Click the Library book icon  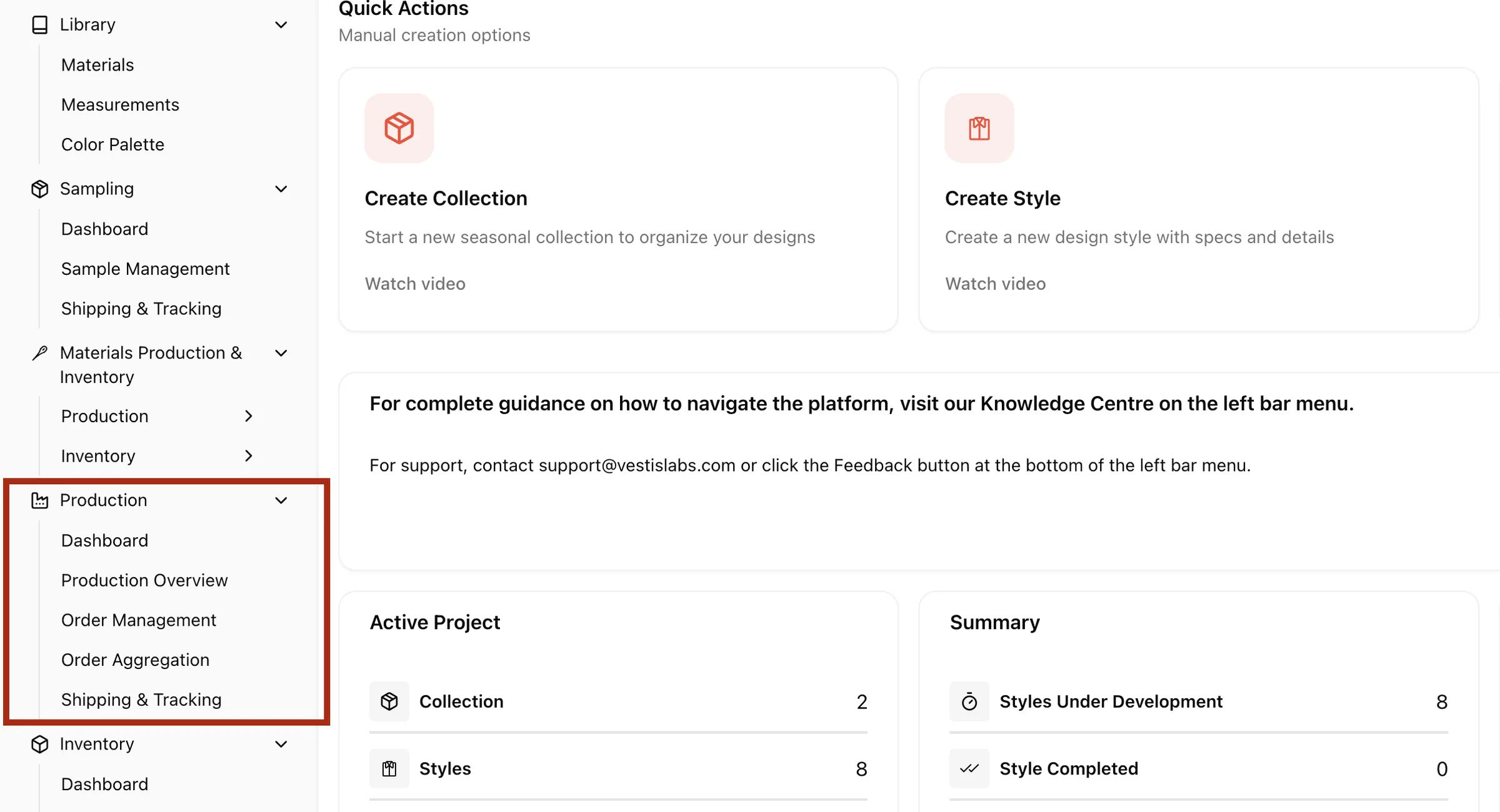[x=39, y=25]
